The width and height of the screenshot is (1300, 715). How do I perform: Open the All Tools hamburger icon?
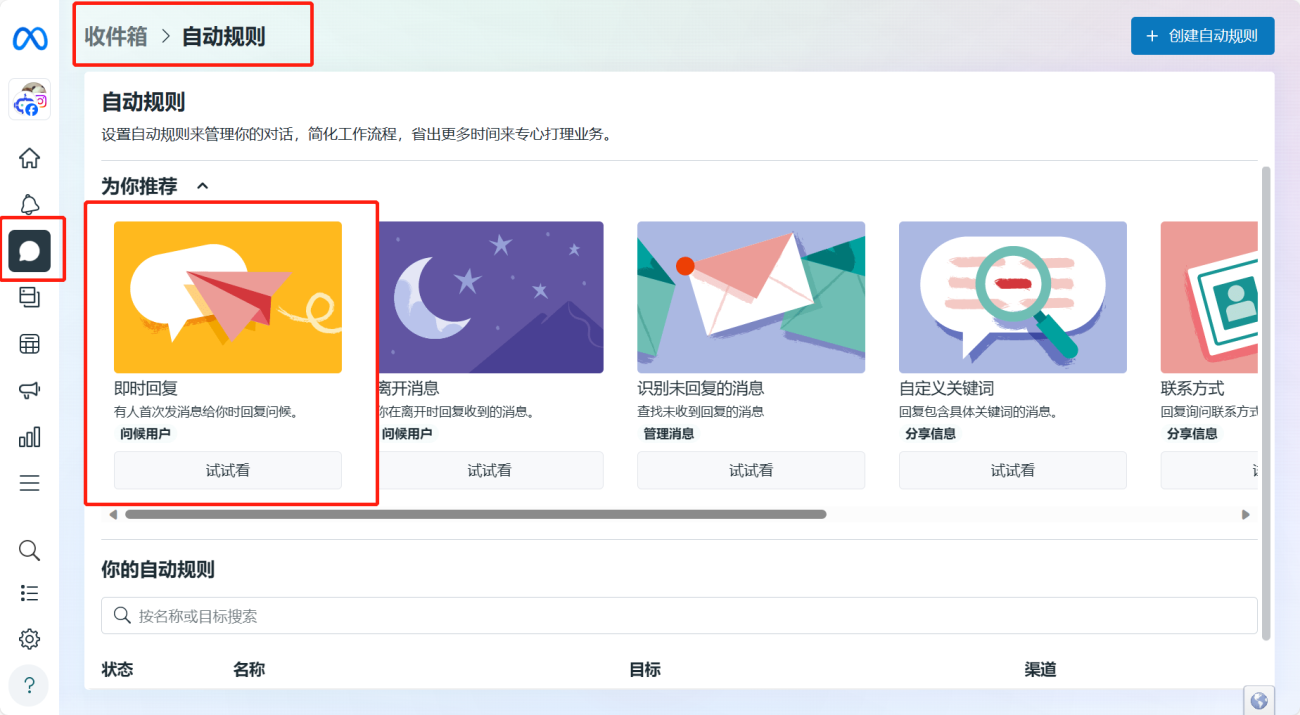(30, 482)
